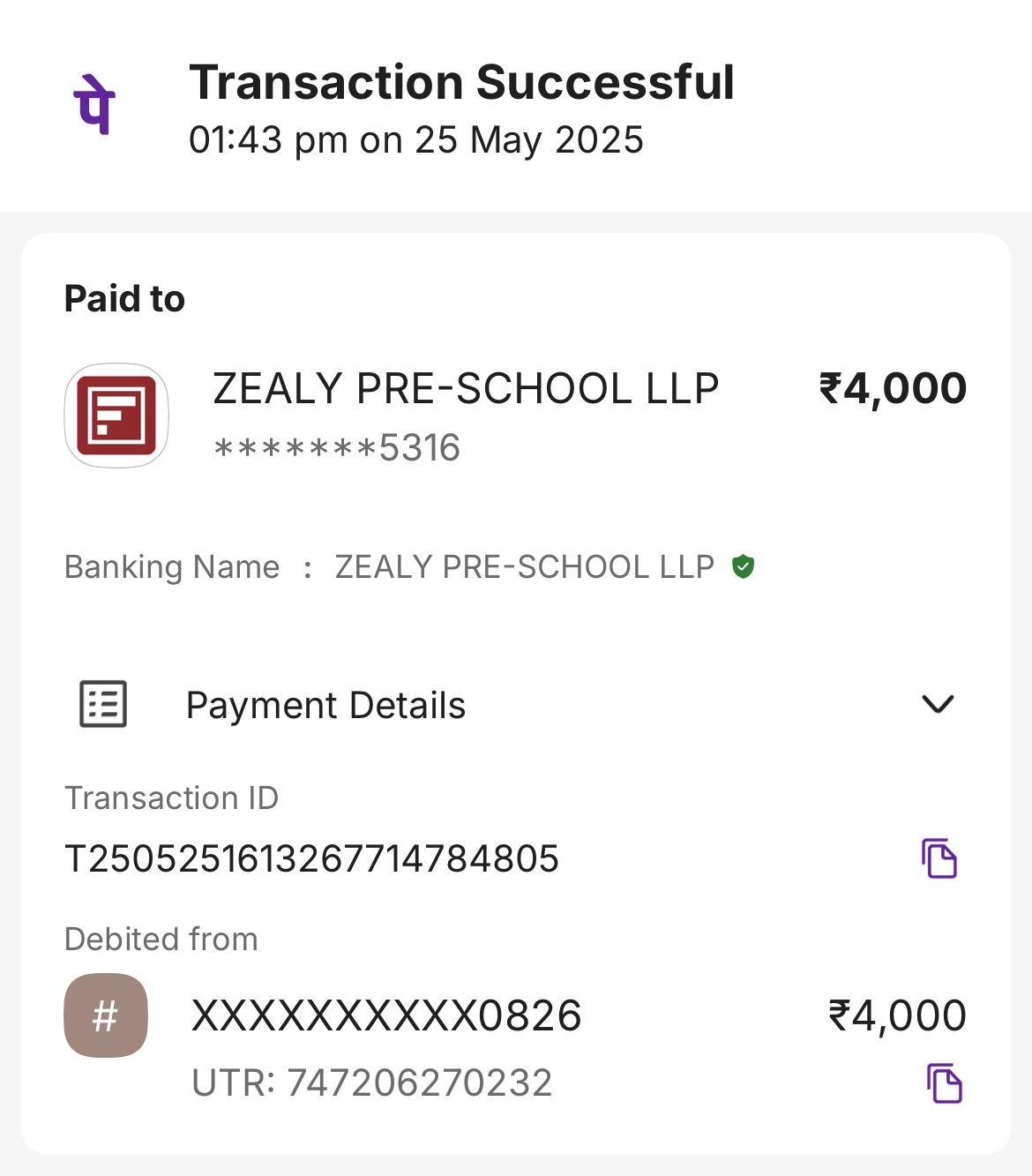The width and height of the screenshot is (1032, 1176).
Task: Collapse Payment Details using the chevron arrow
Action: click(x=937, y=704)
